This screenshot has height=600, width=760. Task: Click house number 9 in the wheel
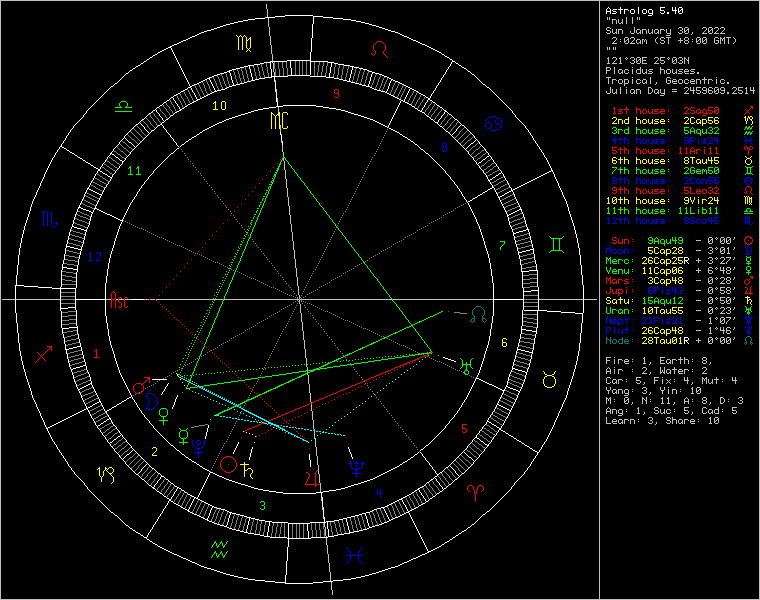pos(336,94)
